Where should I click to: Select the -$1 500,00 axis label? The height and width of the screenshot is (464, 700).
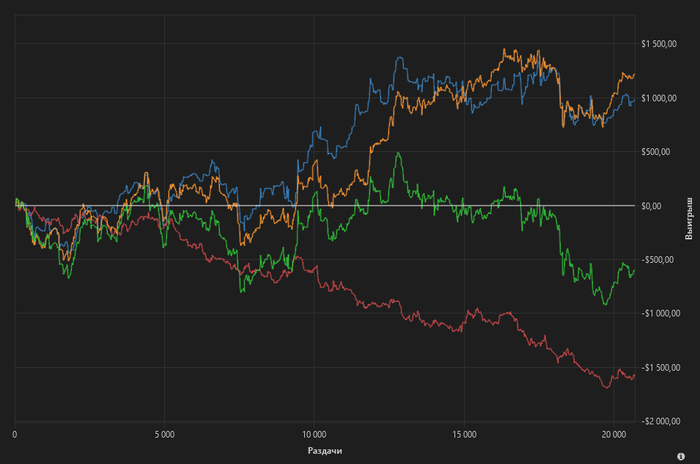point(661,368)
